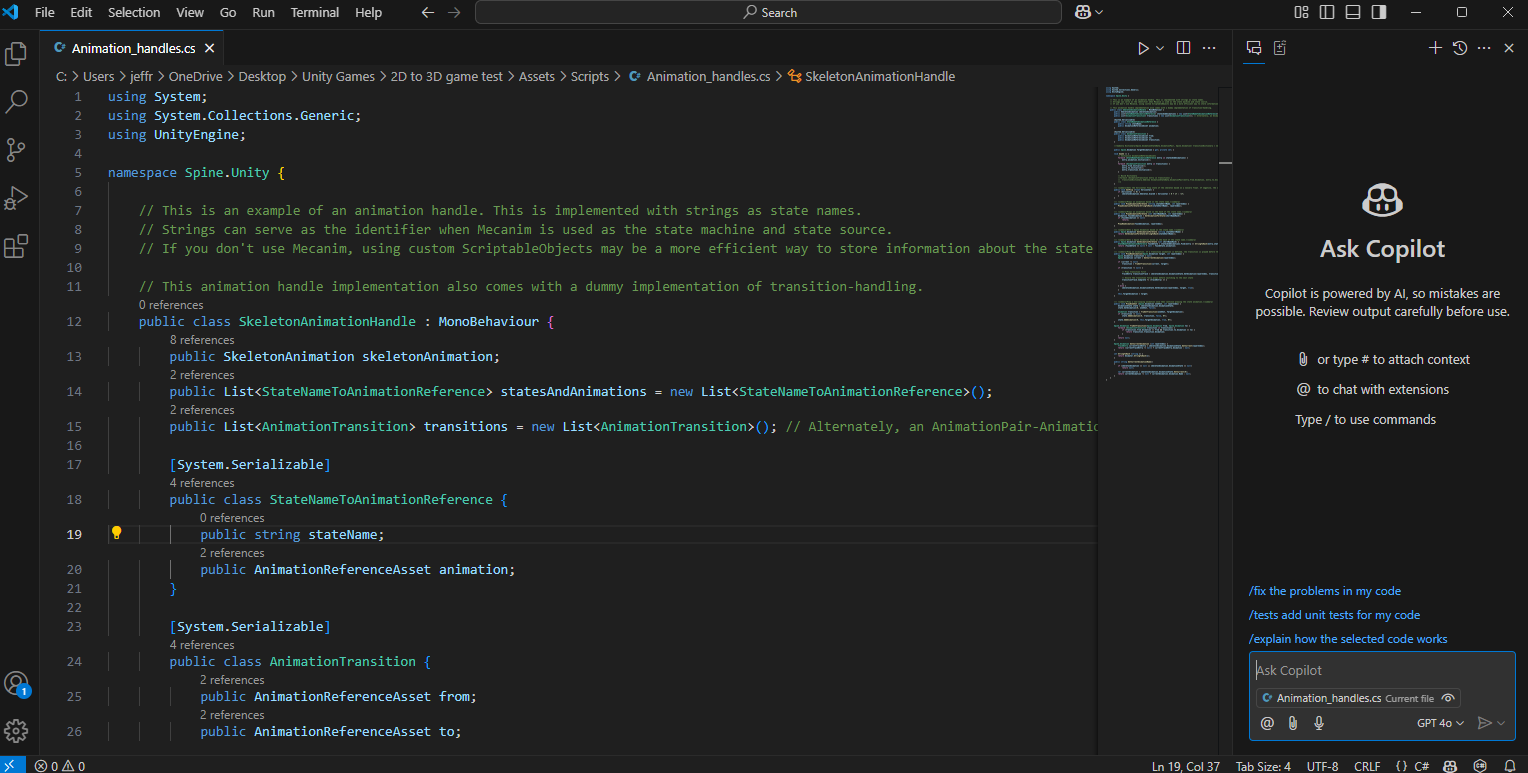1528x773 pixels.
Task: Click the Ask Copilot input field
Action: pyautogui.click(x=1380, y=671)
